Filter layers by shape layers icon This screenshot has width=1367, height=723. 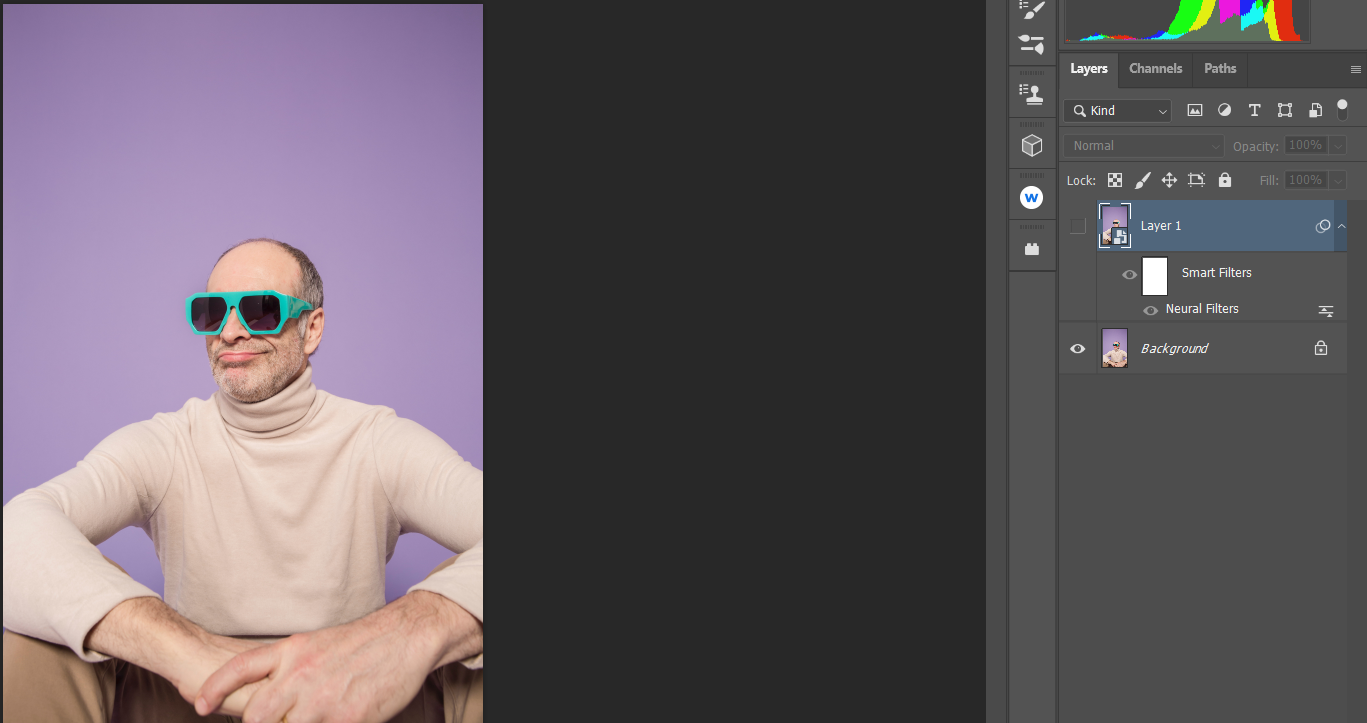(1285, 110)
